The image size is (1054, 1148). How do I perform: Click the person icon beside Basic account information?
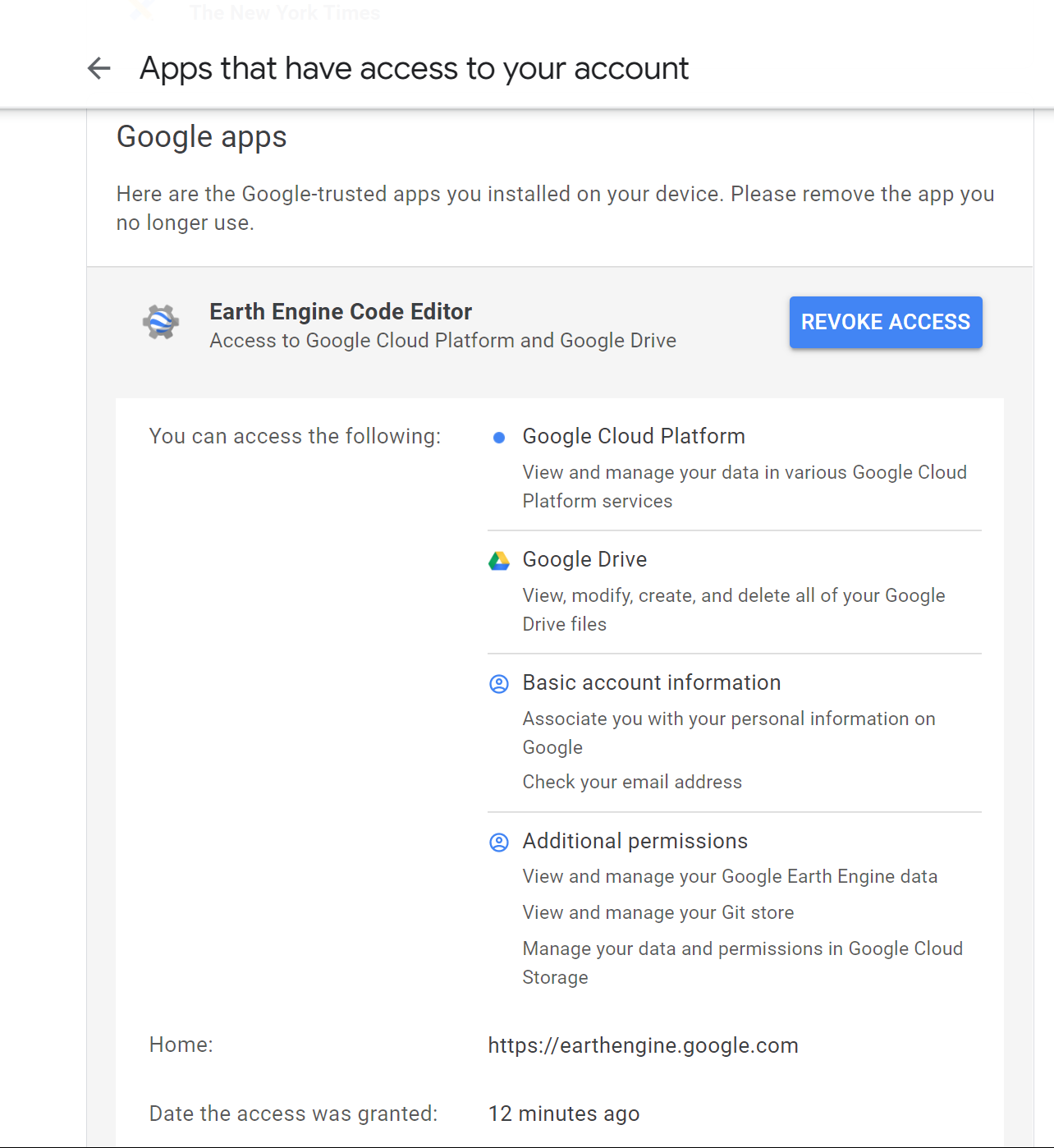(498, 684)
